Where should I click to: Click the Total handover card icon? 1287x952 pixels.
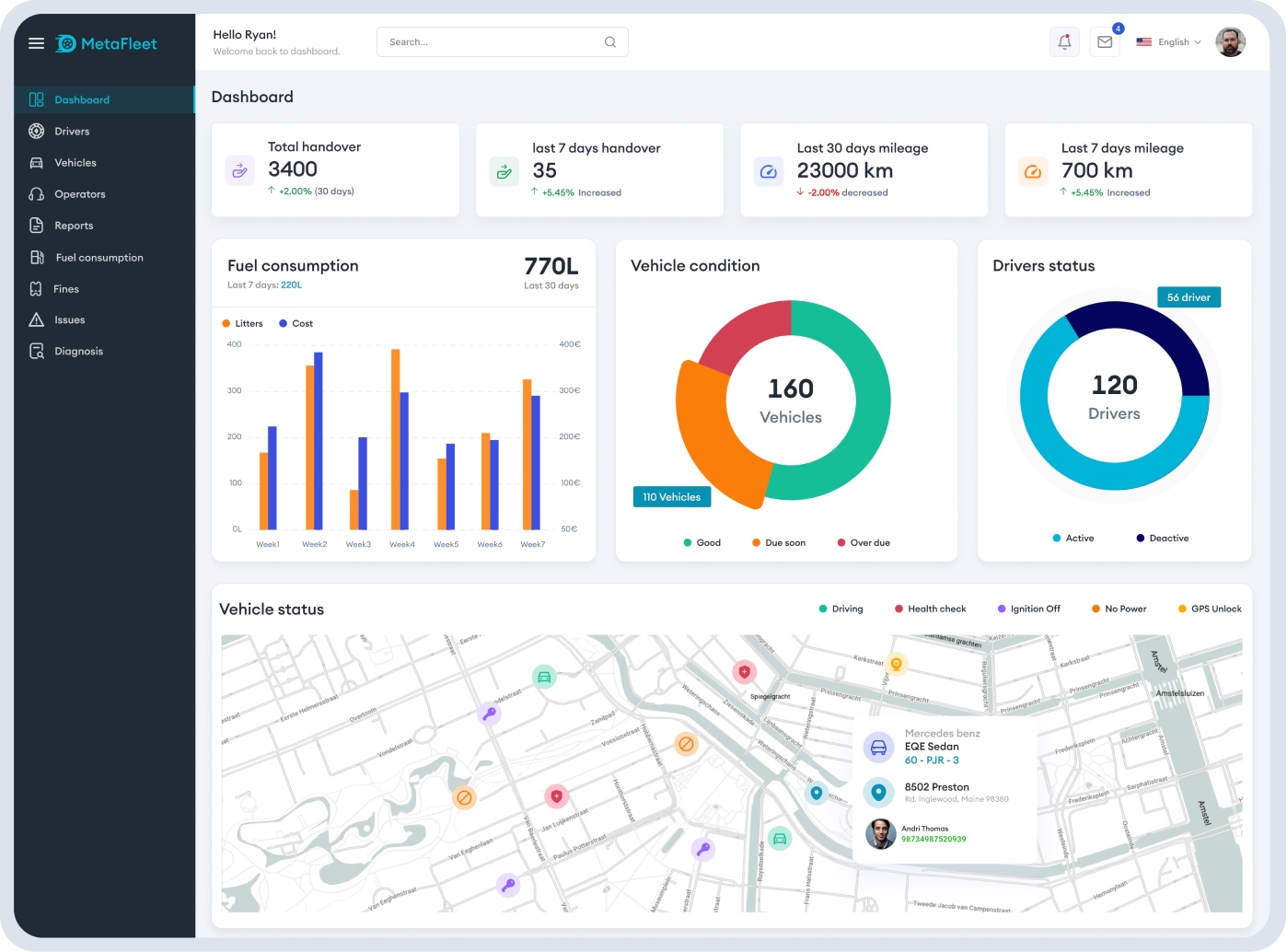(x=239, y=170)
